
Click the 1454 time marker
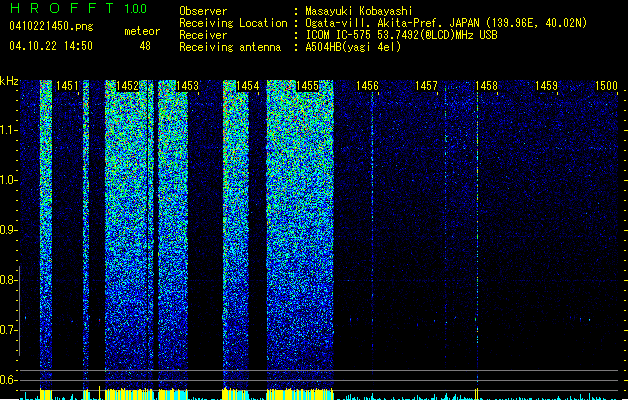pyautogui.click(x=248, y=86)
